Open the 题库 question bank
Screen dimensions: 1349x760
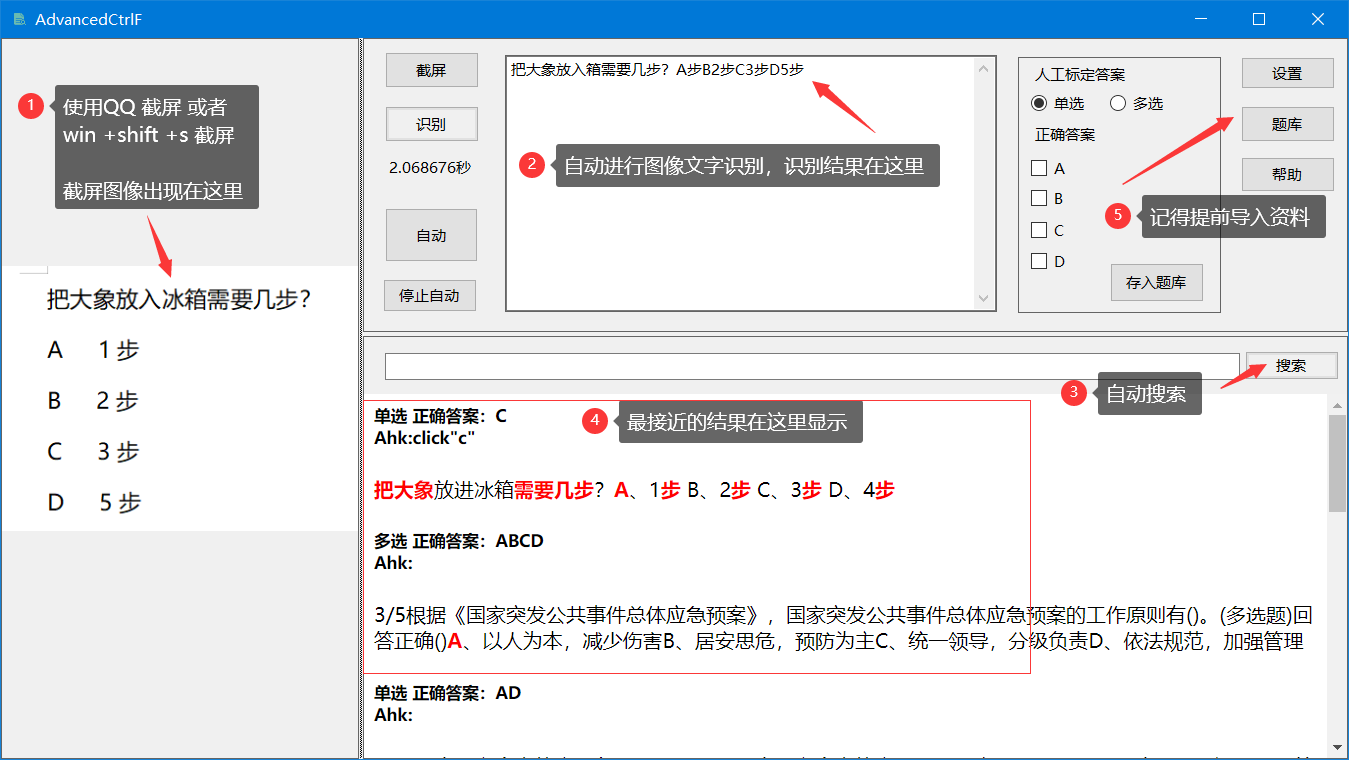point(1287,124)
